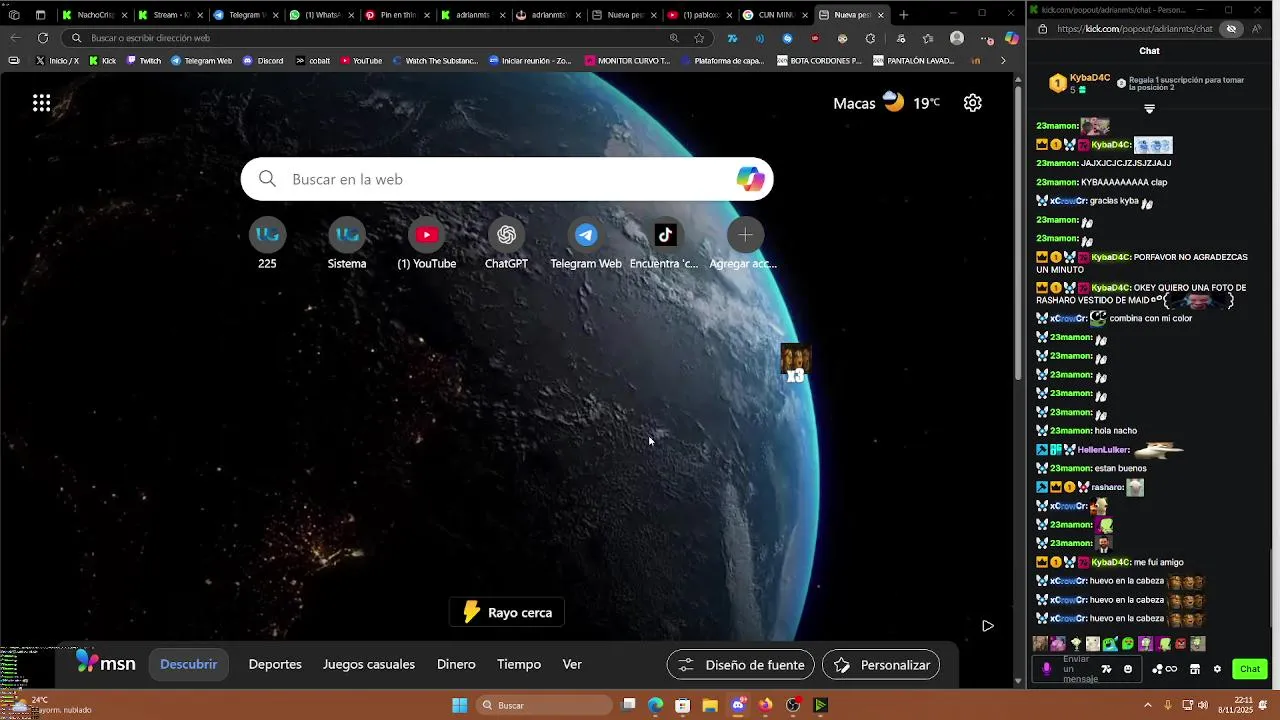This screenshot has width=1280, height=720.
Task: Switch to the NachoCrisp Kick tab
Action: pos(94,15)
